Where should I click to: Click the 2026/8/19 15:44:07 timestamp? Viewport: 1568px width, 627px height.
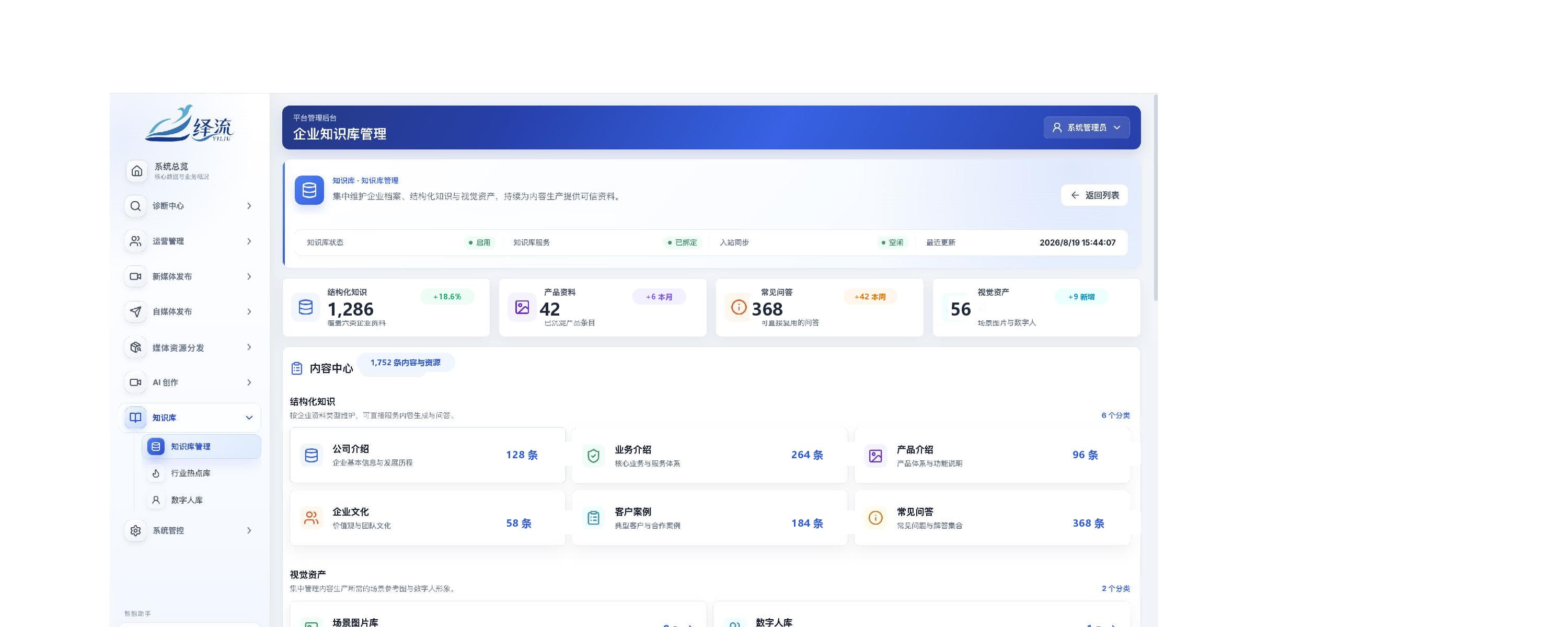(1077, 242)
